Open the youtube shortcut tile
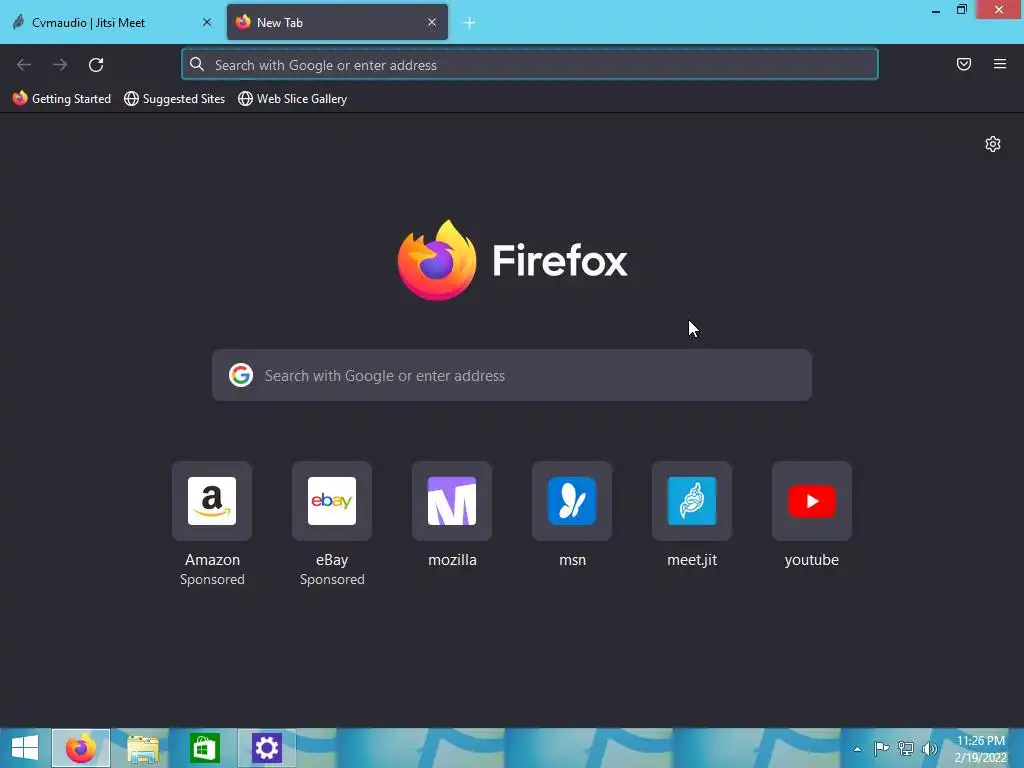This screenshot has height=768, width=1024. [x=812, y=501]
